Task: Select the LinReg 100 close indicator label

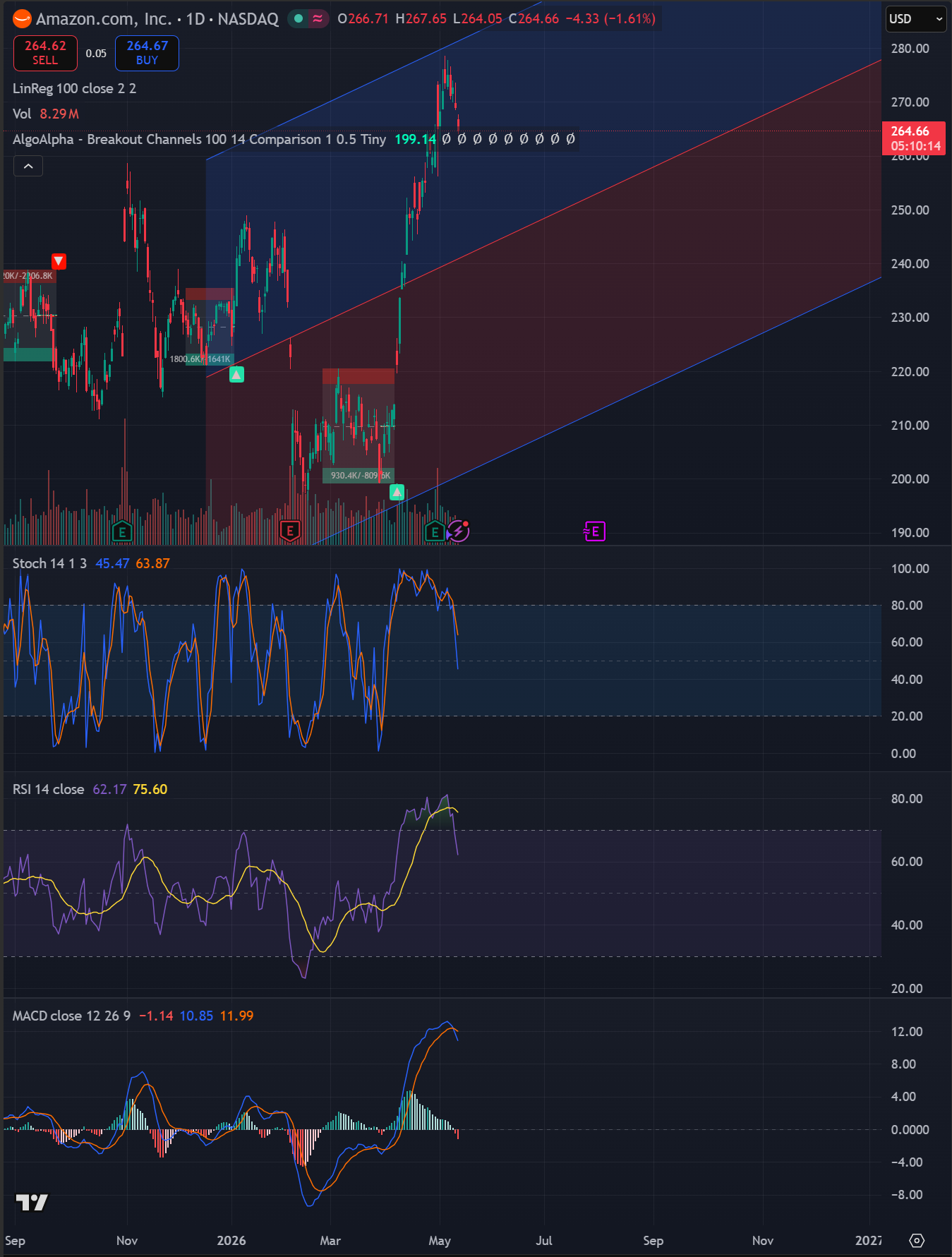Action: tap(74, 88)
